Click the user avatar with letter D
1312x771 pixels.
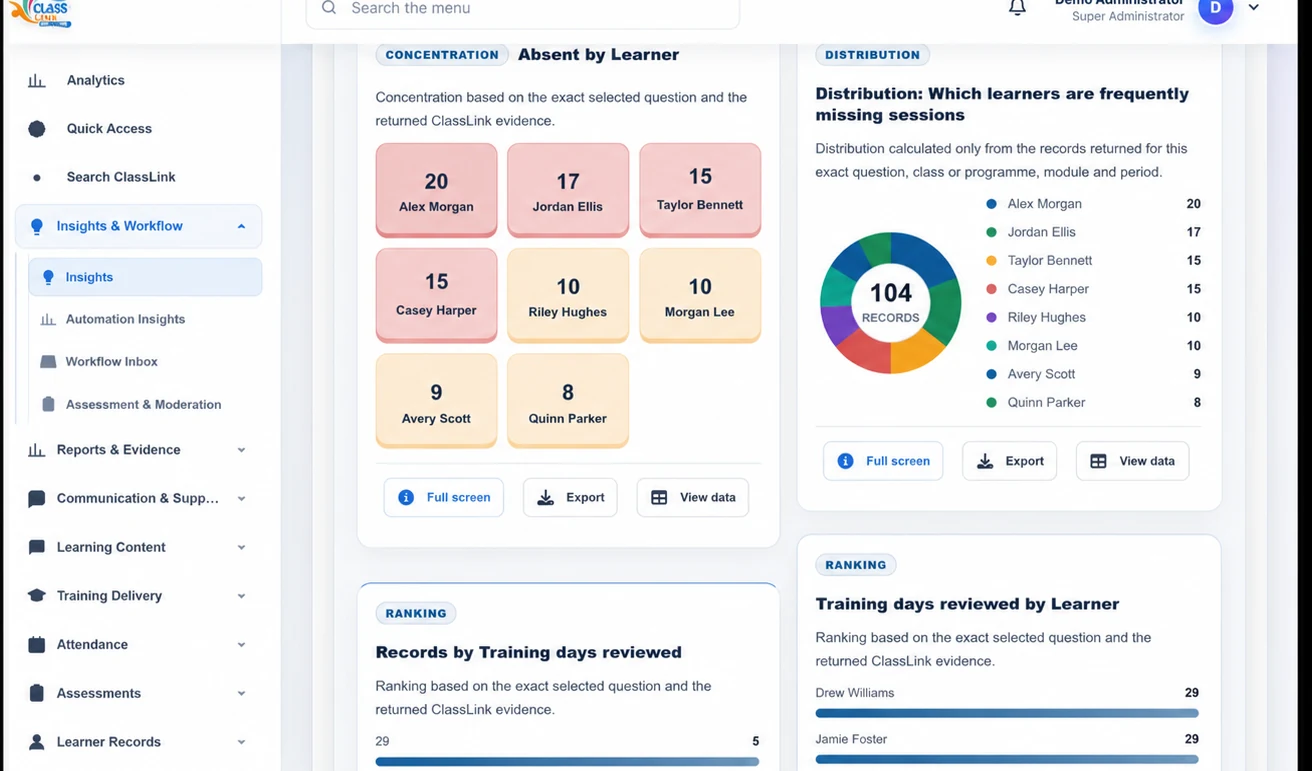1216,9
